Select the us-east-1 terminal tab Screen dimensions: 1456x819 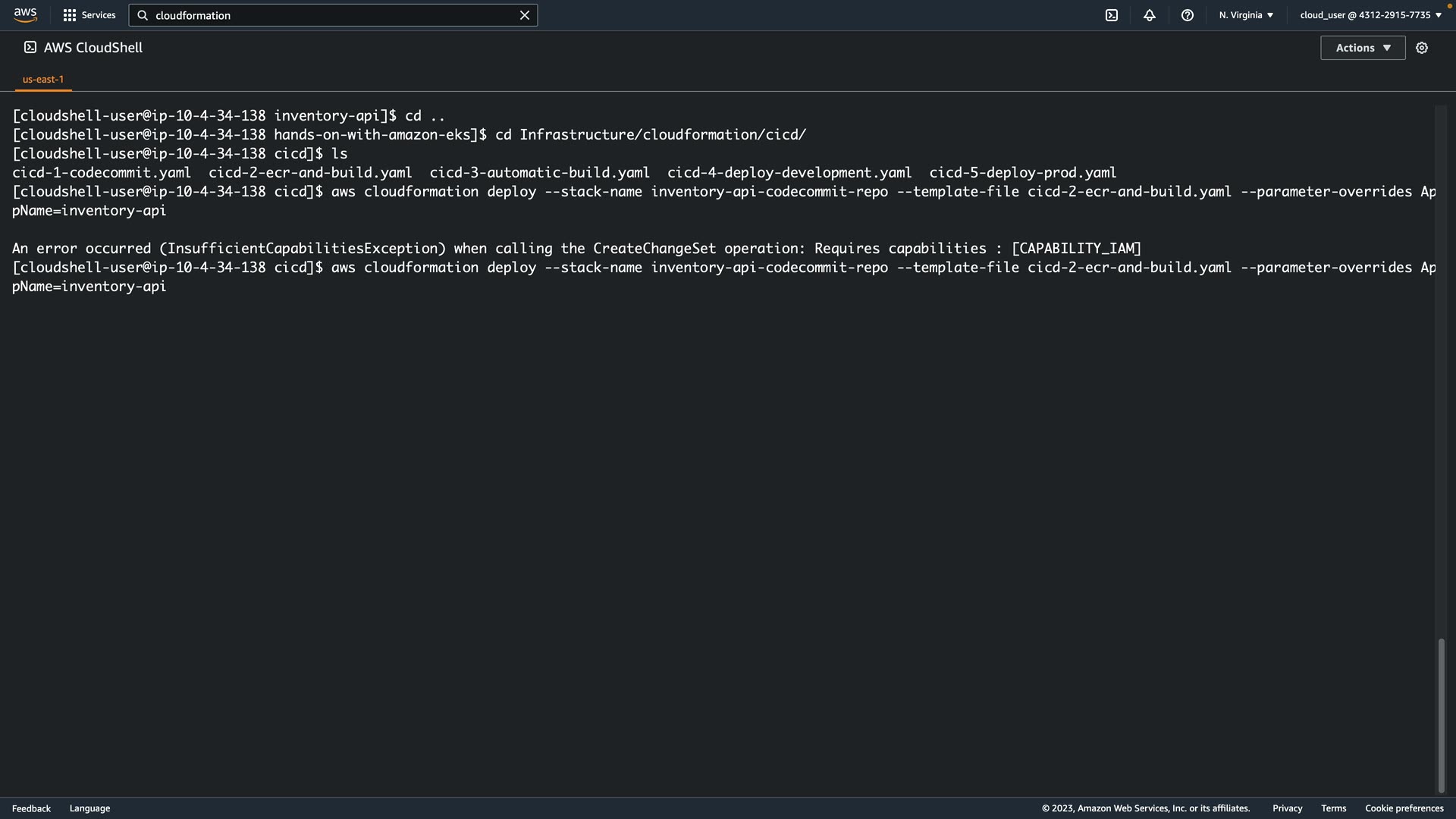coord(43,79)
